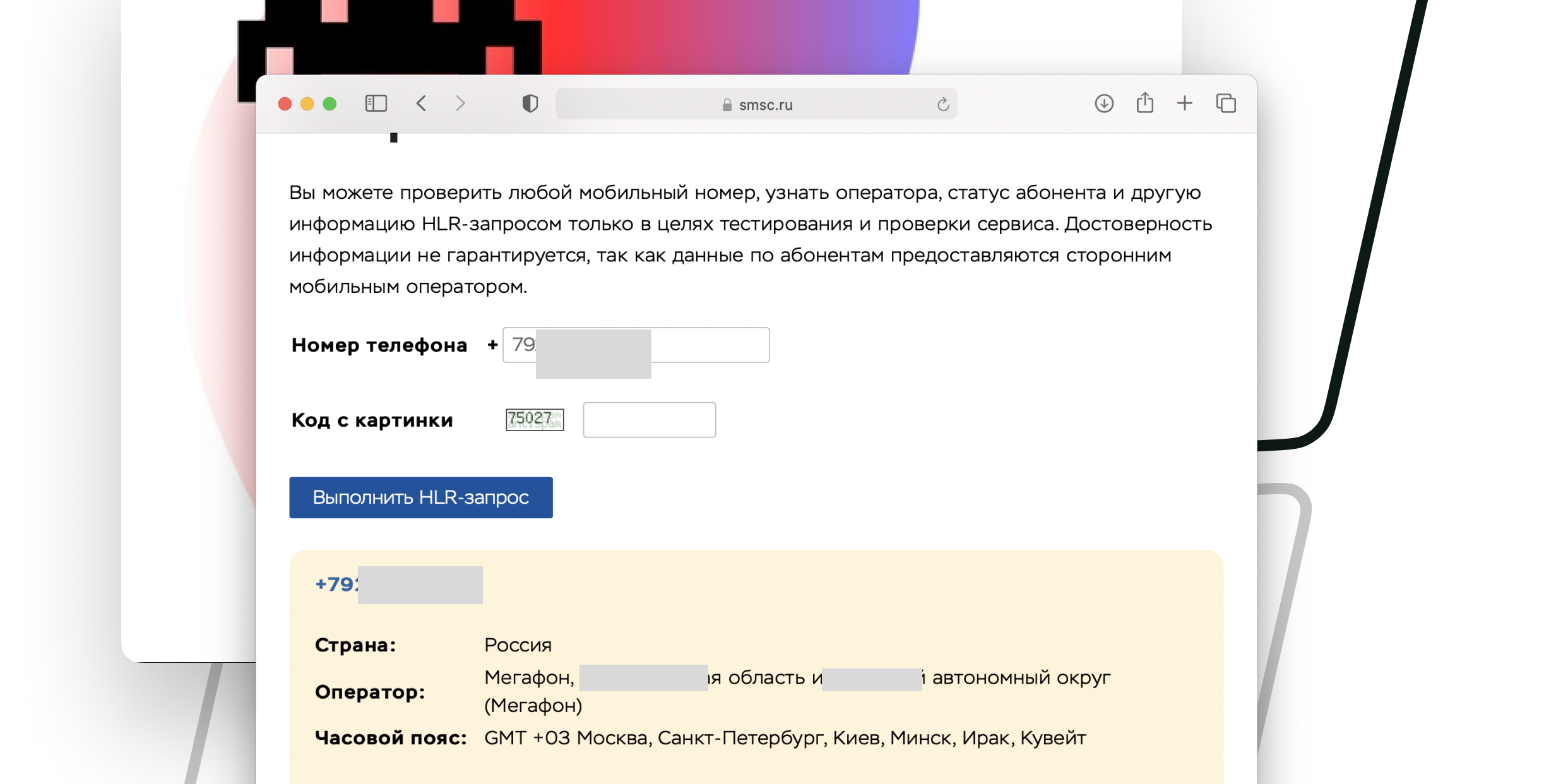Click the Часовой пояс: label

pyautogui.click(x=391, y=738)
